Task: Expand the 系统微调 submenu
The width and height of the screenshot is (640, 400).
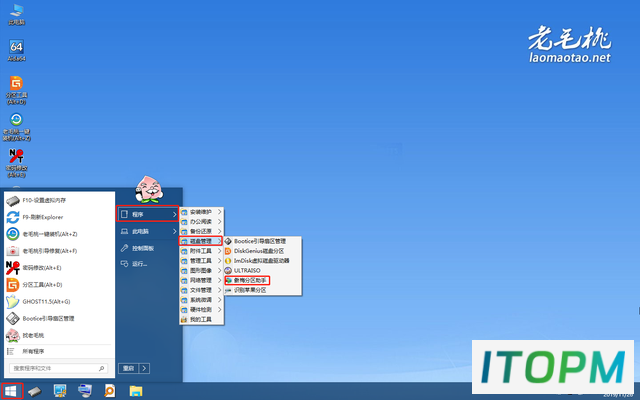Action: pos(202,300)
